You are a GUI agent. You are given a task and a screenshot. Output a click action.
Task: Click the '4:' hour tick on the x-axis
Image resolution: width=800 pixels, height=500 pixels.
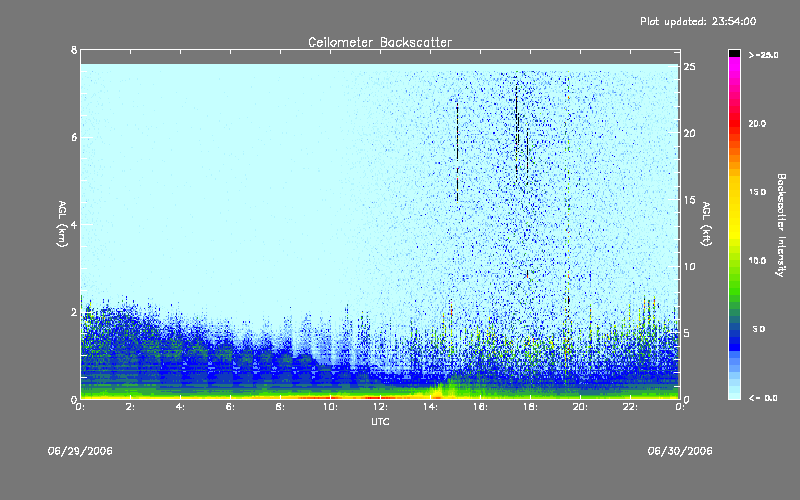[x=181, y=407]
